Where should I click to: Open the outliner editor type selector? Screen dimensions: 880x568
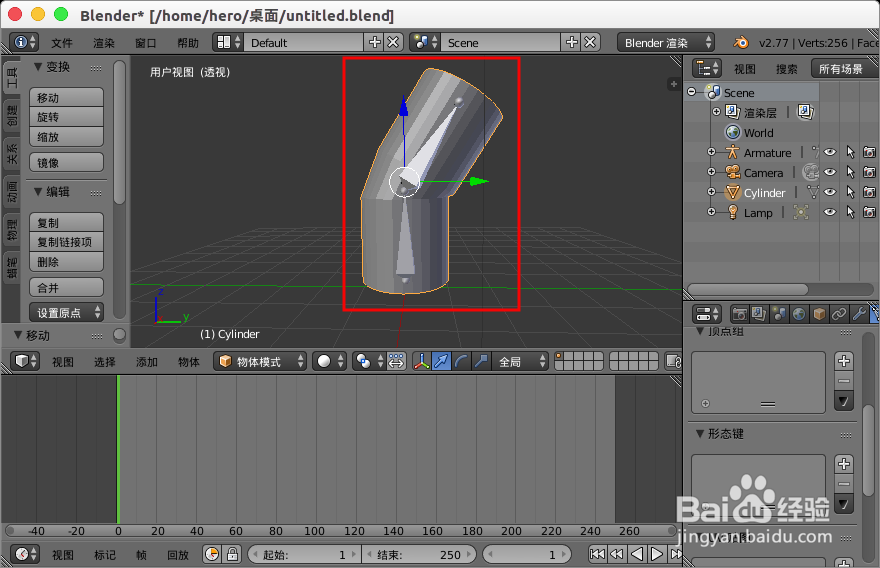707,68
